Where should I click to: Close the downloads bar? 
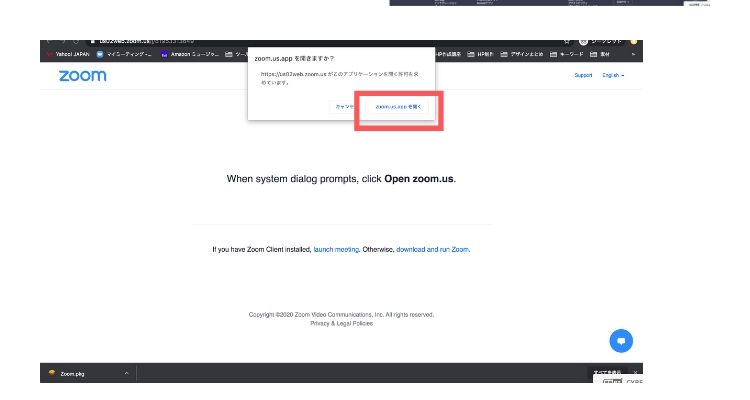635,372
